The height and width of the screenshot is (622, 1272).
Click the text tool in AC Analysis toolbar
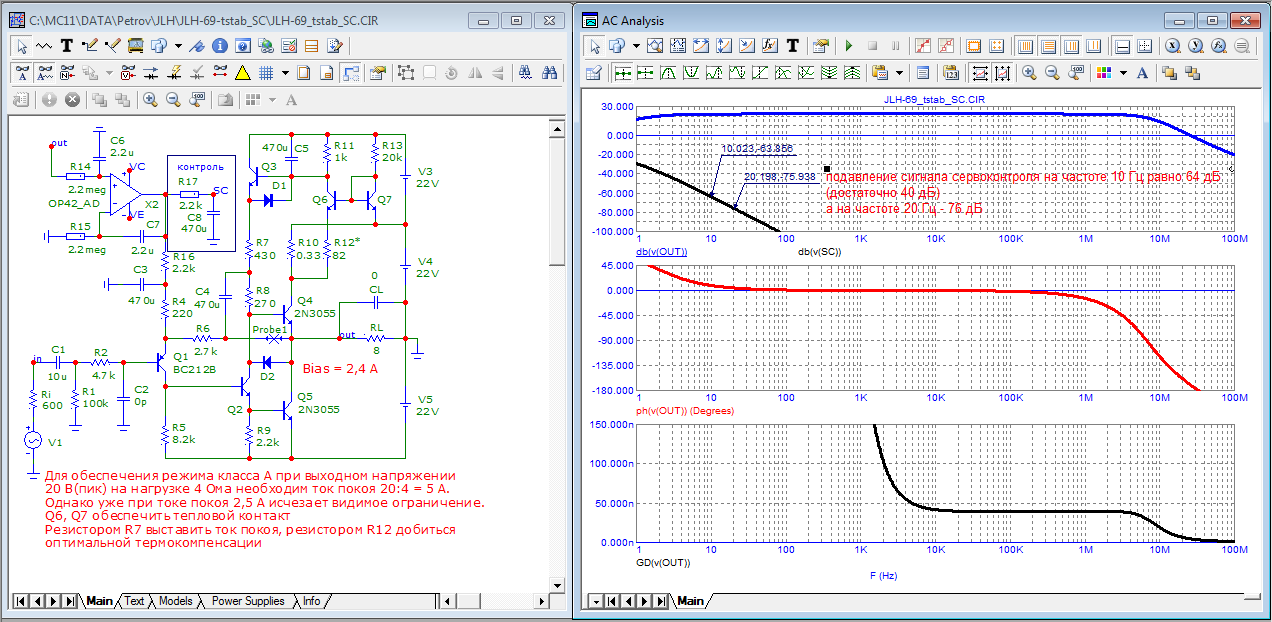793,46
